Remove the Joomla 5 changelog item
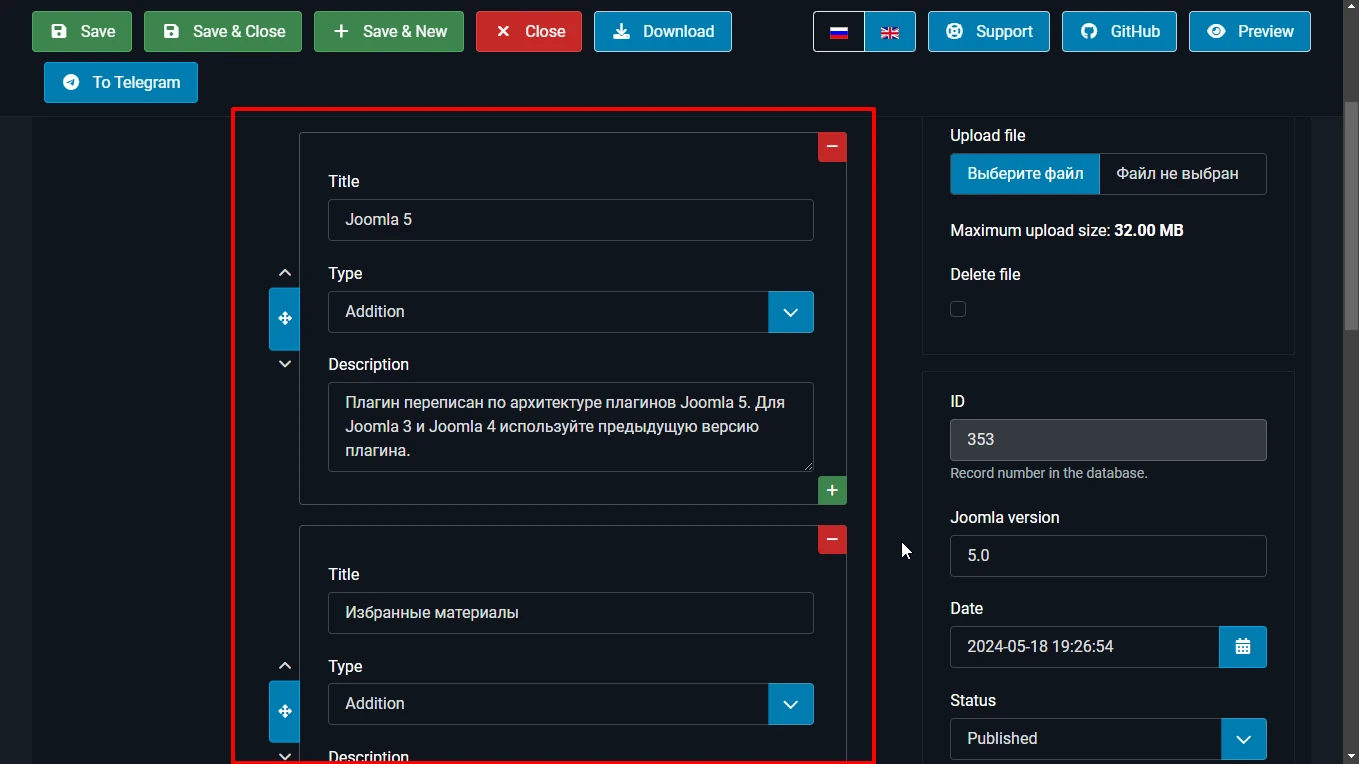The height and width of the screenshot is (764, 1359). coord(832,147)
